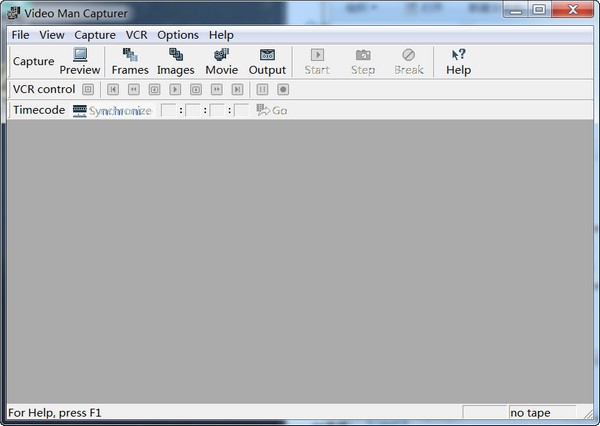Select the Frames capture mode
This screenshot has width=600, height=426.
(130, 62)
